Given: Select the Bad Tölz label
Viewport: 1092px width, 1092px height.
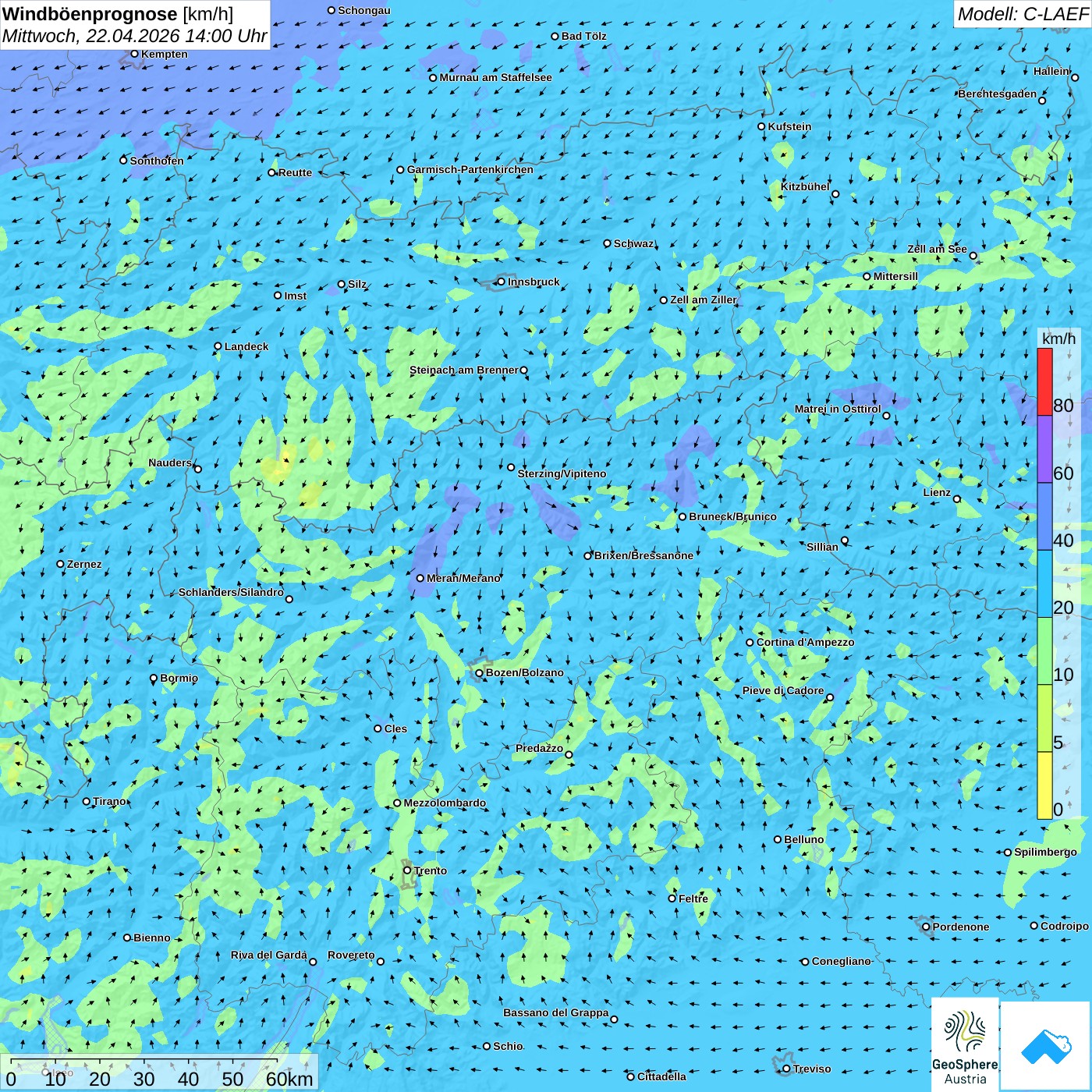Looking at the screenshot, I should 584,36.
